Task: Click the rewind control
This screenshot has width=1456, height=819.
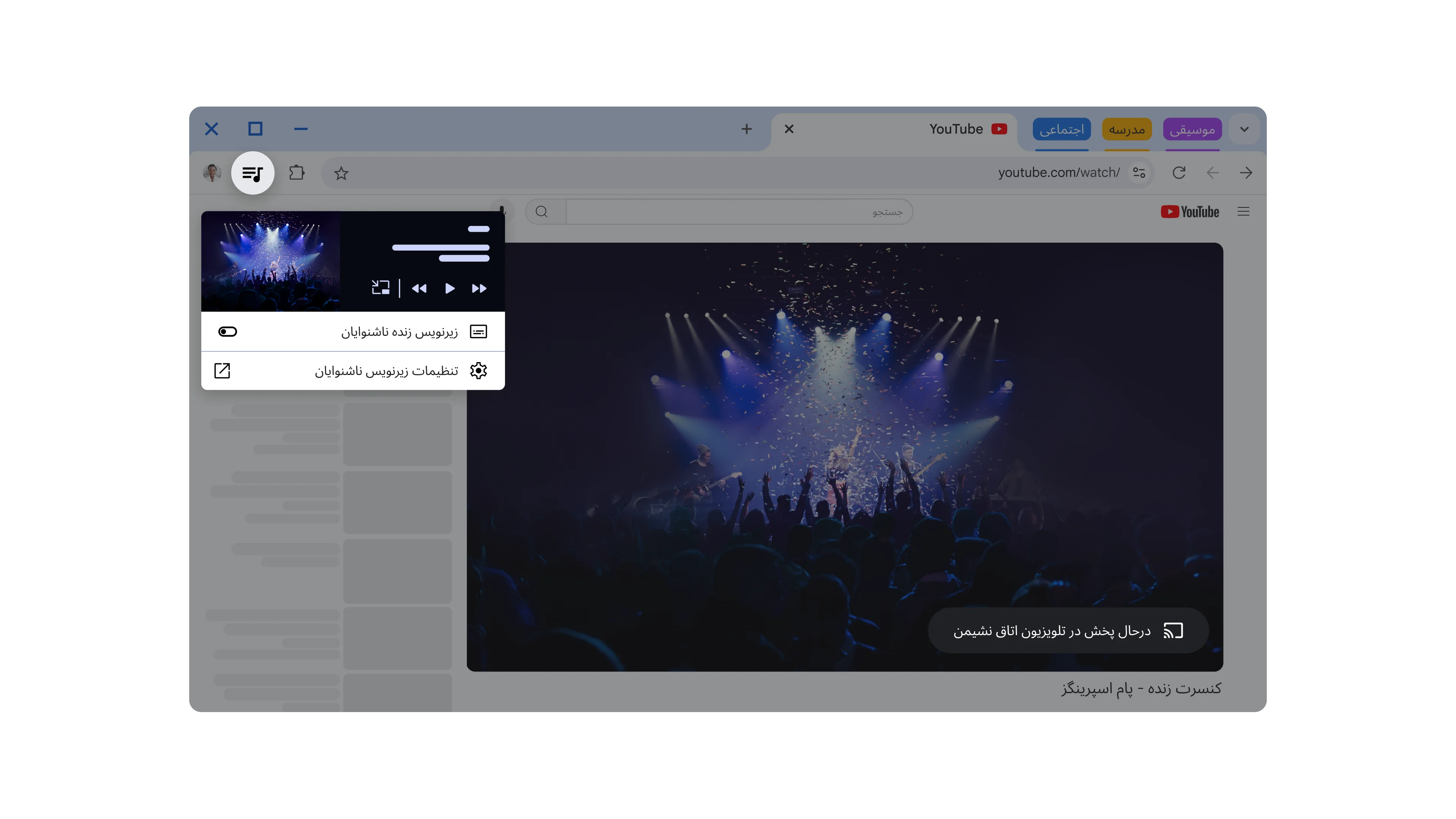Action: click(x=419, y=288)
